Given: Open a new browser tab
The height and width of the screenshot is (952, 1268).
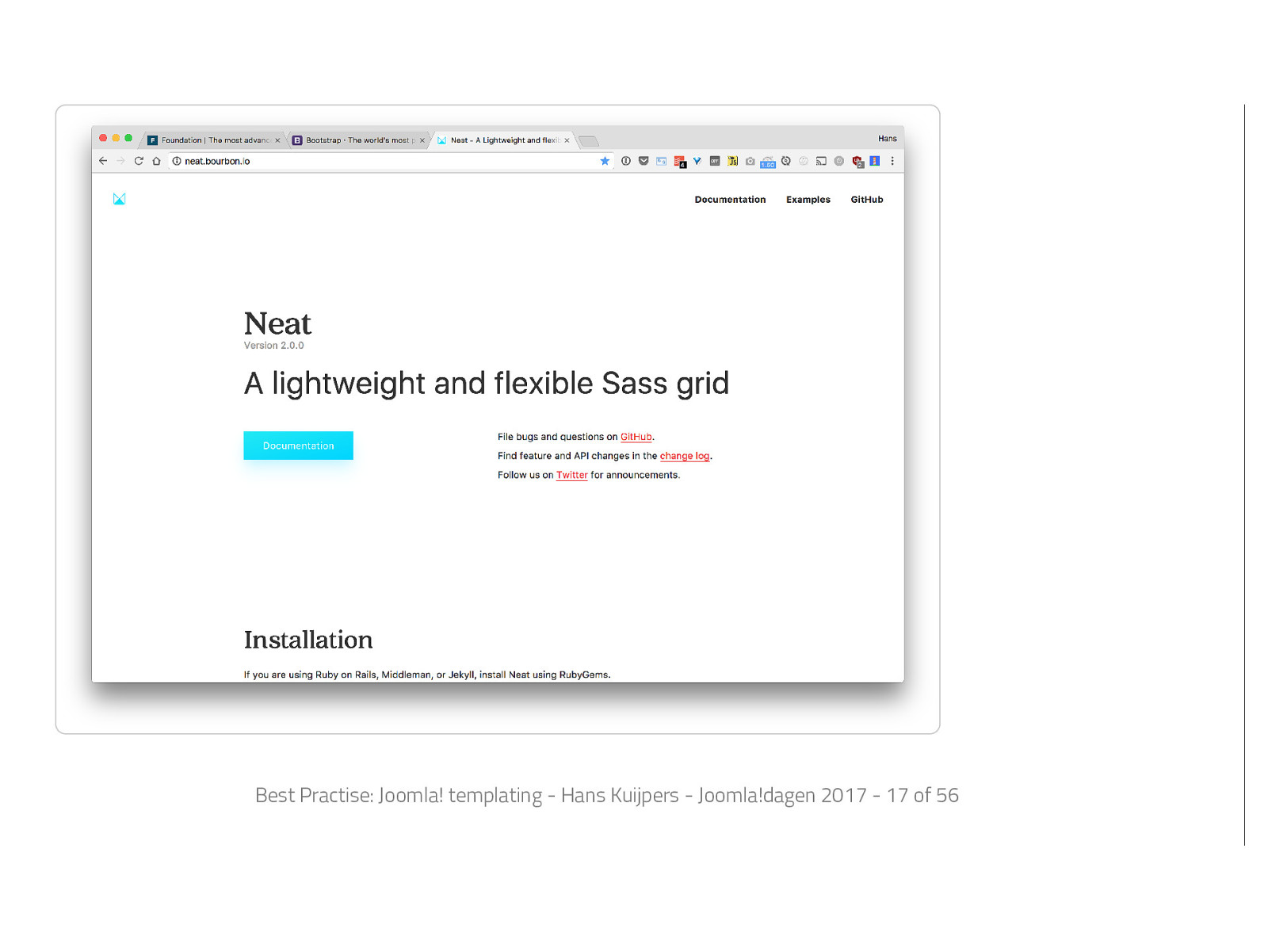Looking at the screenshot, I should [x=589, y=141].
